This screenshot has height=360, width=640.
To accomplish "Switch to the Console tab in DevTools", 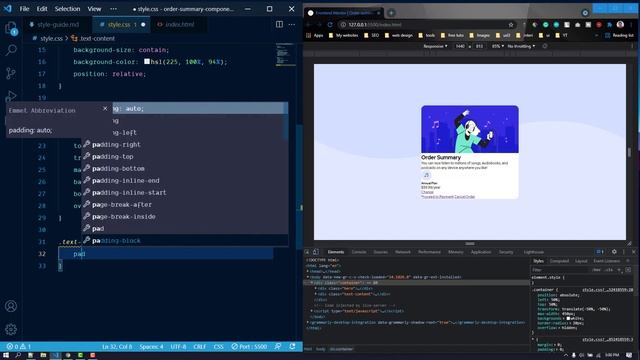I will 359,252.
